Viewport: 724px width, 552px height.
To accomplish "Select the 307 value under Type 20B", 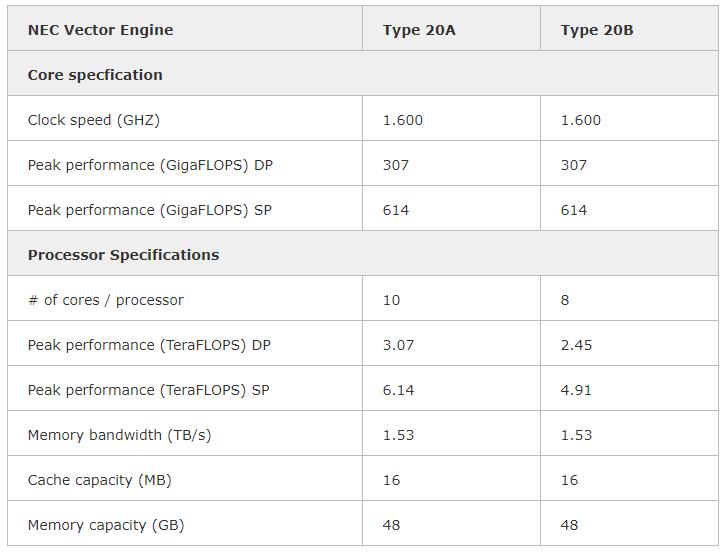I will (x=573, y=165).
